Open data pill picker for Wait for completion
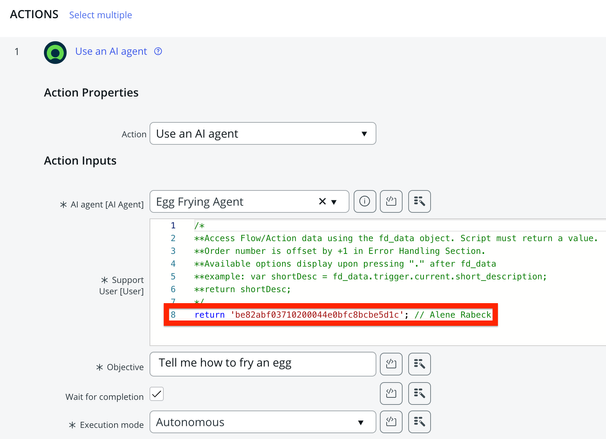Image resolution: width=606 pixels, height=439 pixels. coord(419,393)
